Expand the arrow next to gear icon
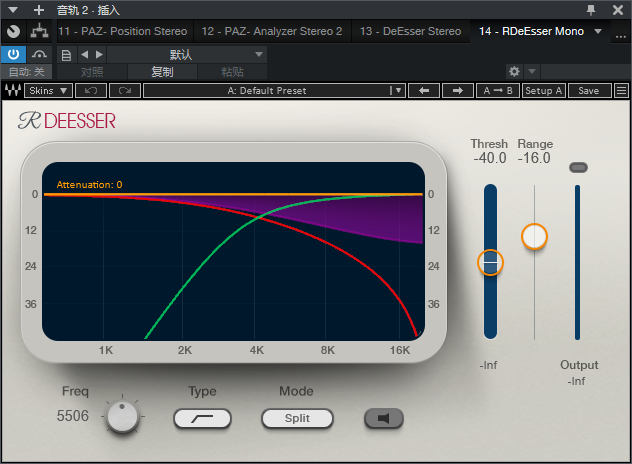 click(532, 72)
